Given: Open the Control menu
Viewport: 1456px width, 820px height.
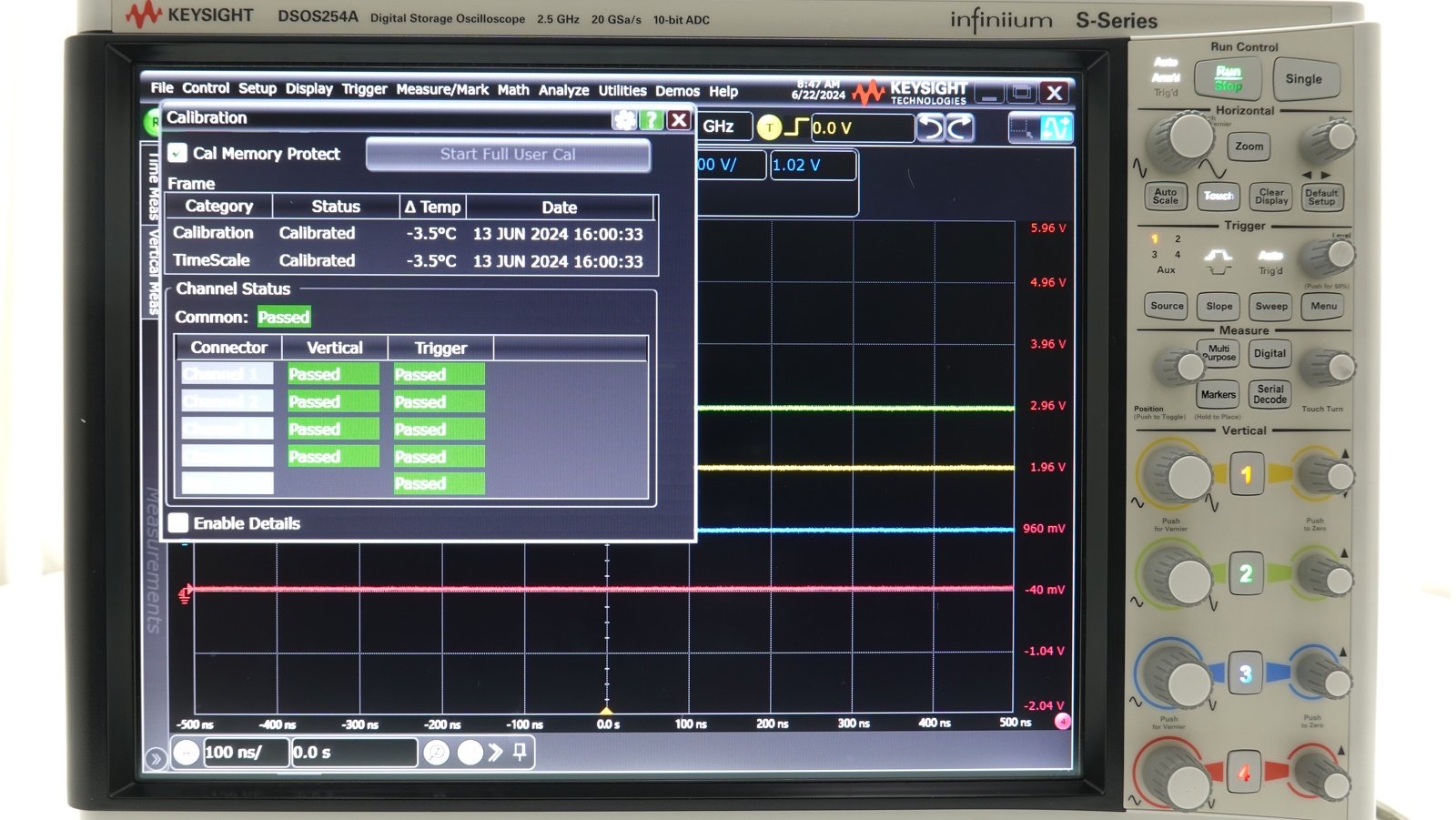Looking at the screenshot, I should [206, 88].
